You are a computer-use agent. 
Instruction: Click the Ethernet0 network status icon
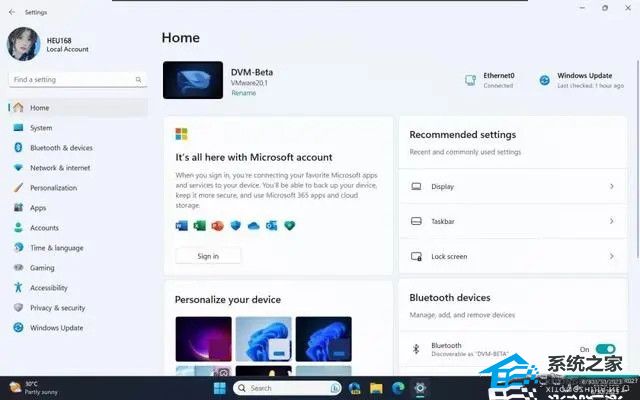(x=470, y=80)
